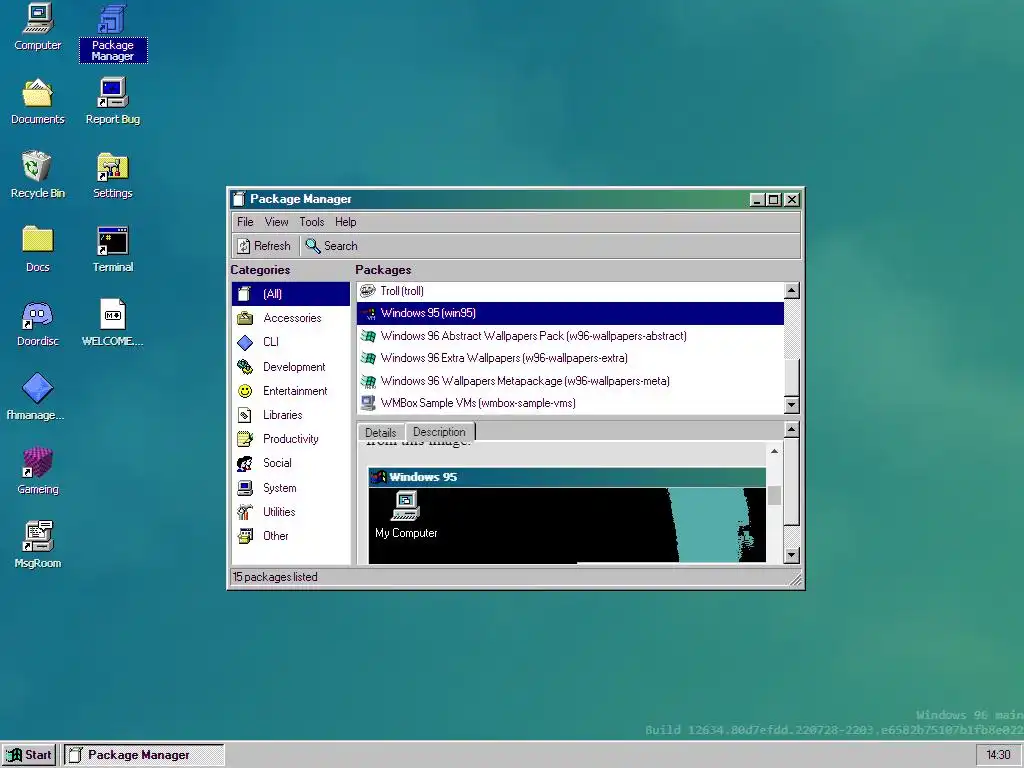
Task: Select the Utilities tools icon
Action: tap(245, 512)
